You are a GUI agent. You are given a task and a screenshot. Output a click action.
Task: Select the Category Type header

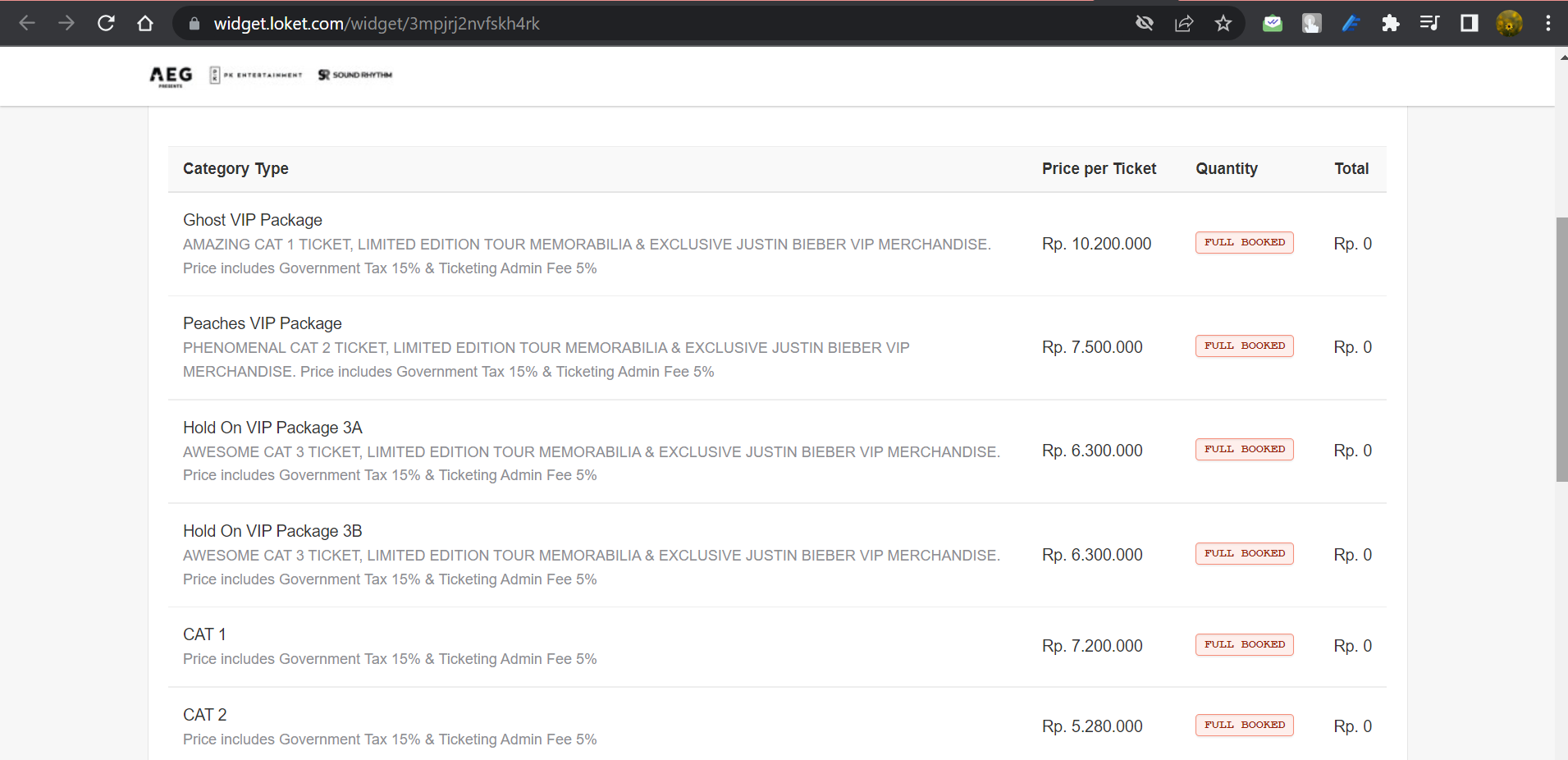[235, 168]
